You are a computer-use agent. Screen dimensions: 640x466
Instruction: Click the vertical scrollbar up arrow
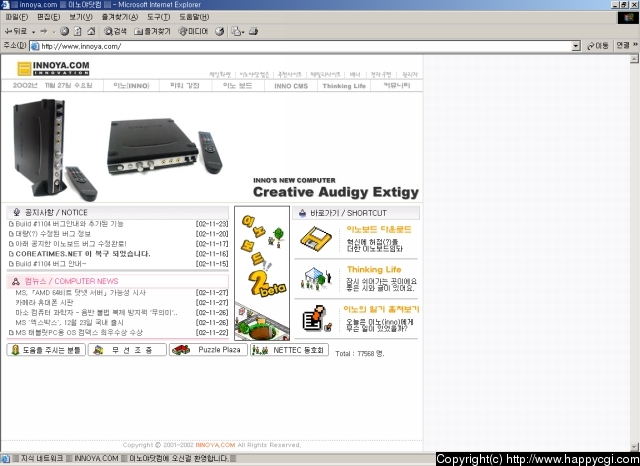pos(634,59)
